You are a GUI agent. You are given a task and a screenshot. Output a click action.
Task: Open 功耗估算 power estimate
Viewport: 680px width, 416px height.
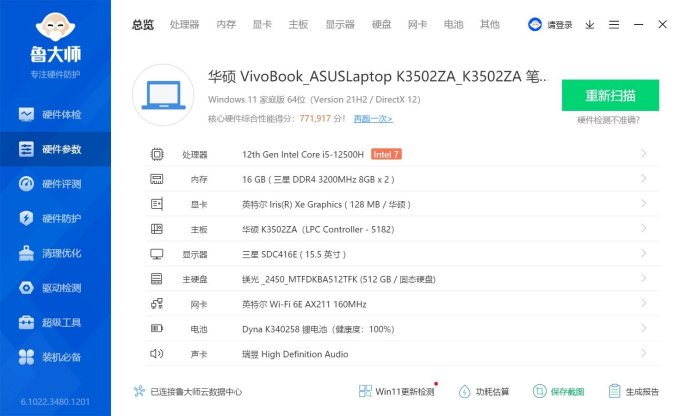click(x=484, y=391)
